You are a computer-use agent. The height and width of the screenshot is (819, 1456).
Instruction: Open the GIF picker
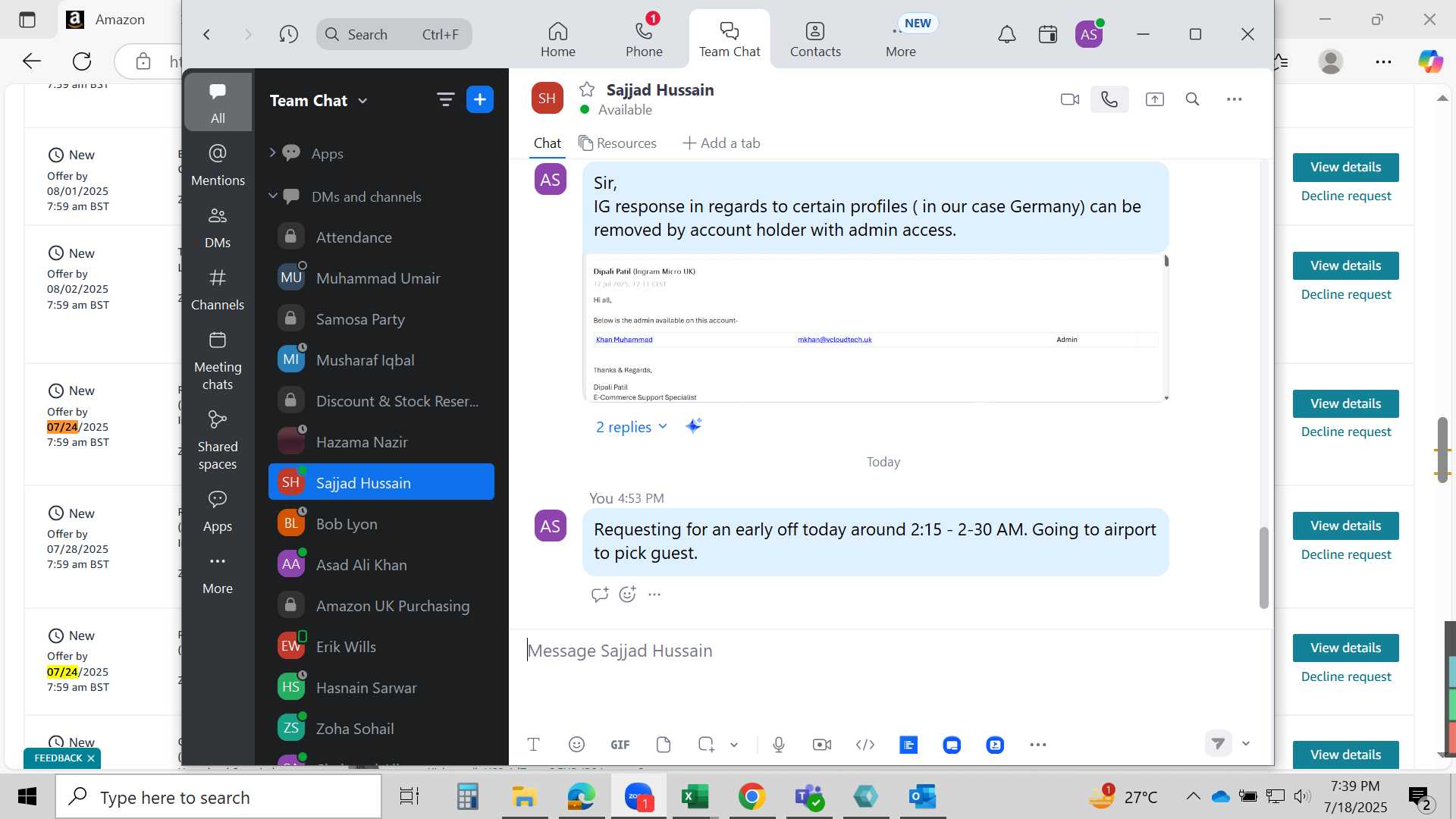(620, 745)
